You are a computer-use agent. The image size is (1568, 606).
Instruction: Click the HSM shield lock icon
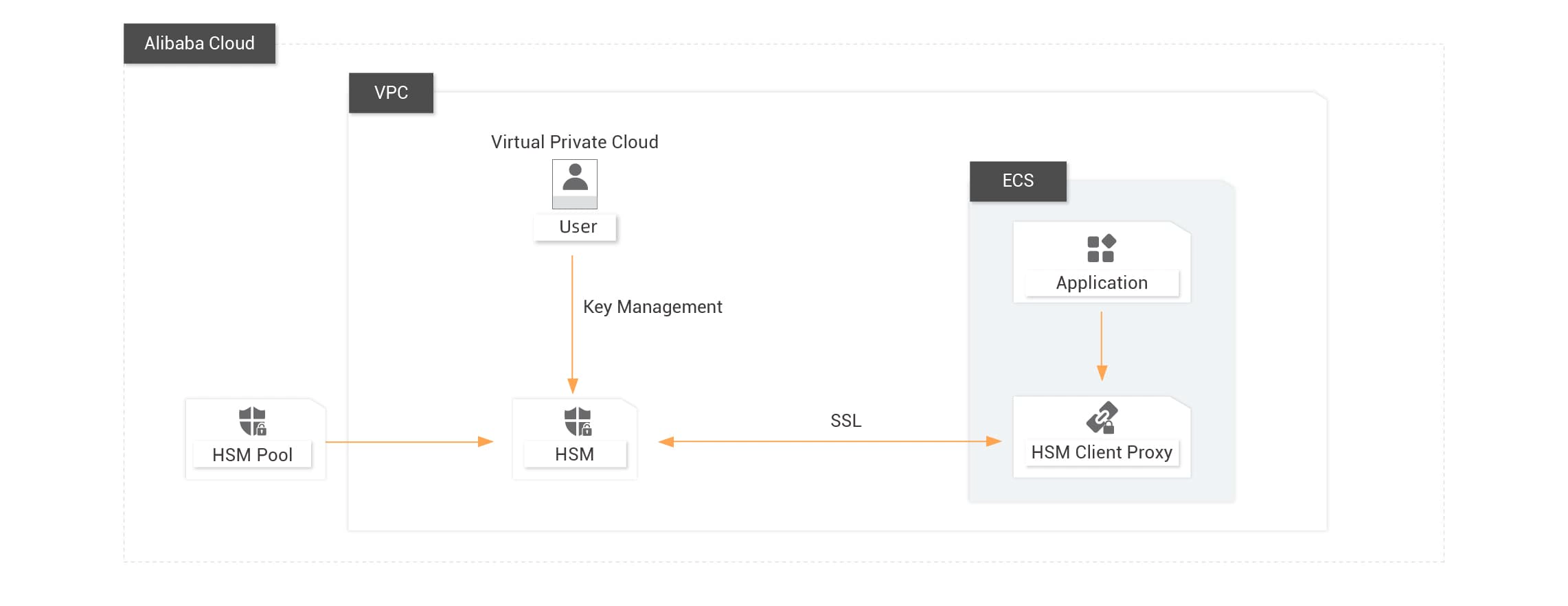coord(577,421)
